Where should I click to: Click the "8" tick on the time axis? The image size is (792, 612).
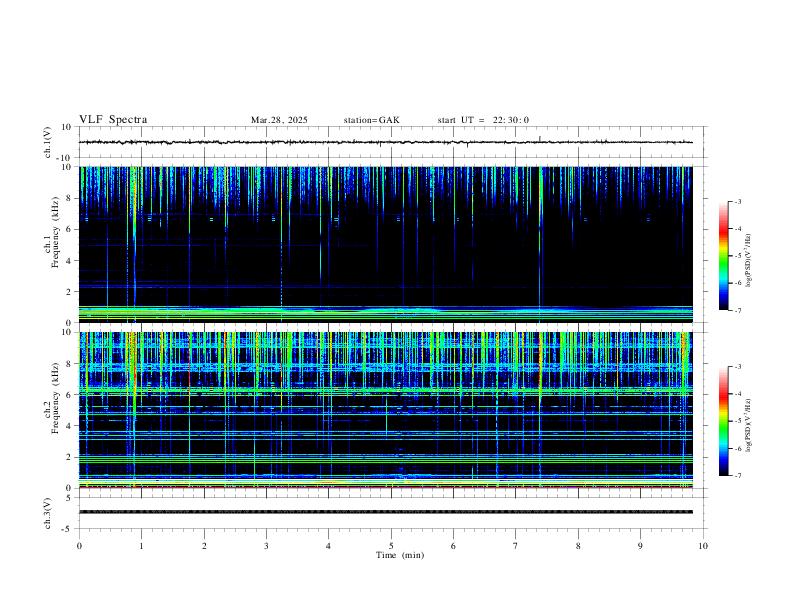pos(578,546)
